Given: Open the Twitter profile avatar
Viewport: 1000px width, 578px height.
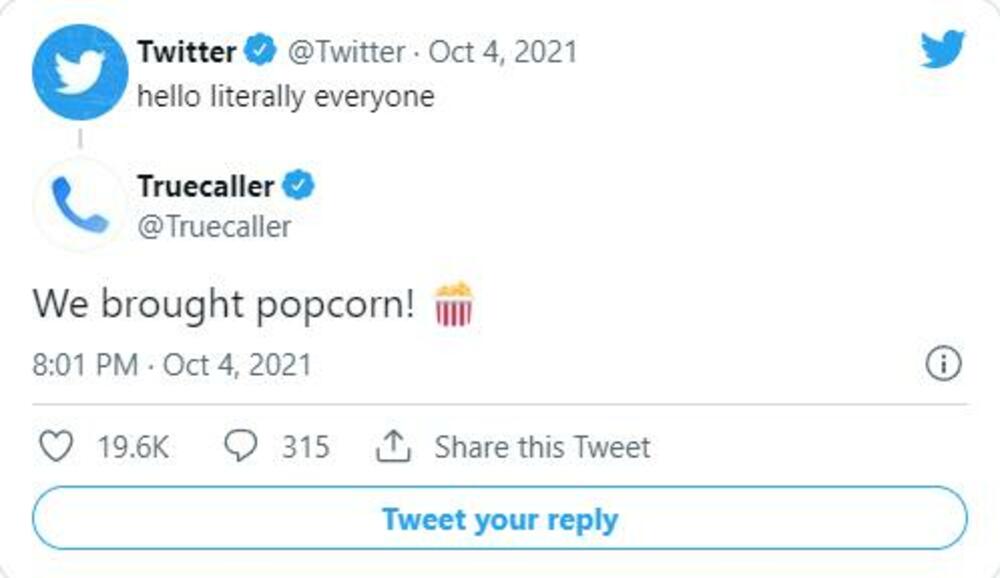Looking at the screenshot, I should click(x=79, y=72).
